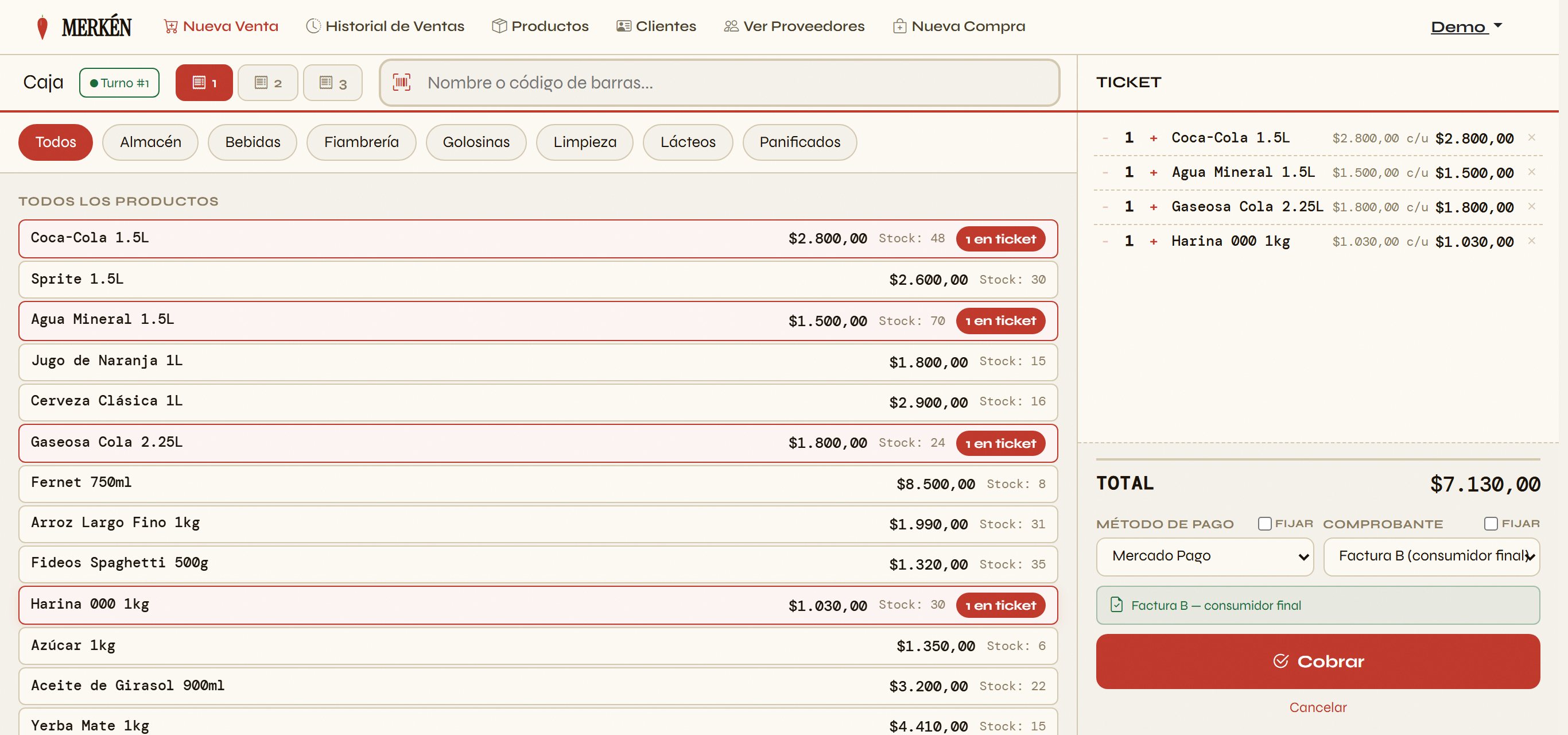Open Historial de Ventas page
The image size is (1568, 735).
[x=385, y=26]
